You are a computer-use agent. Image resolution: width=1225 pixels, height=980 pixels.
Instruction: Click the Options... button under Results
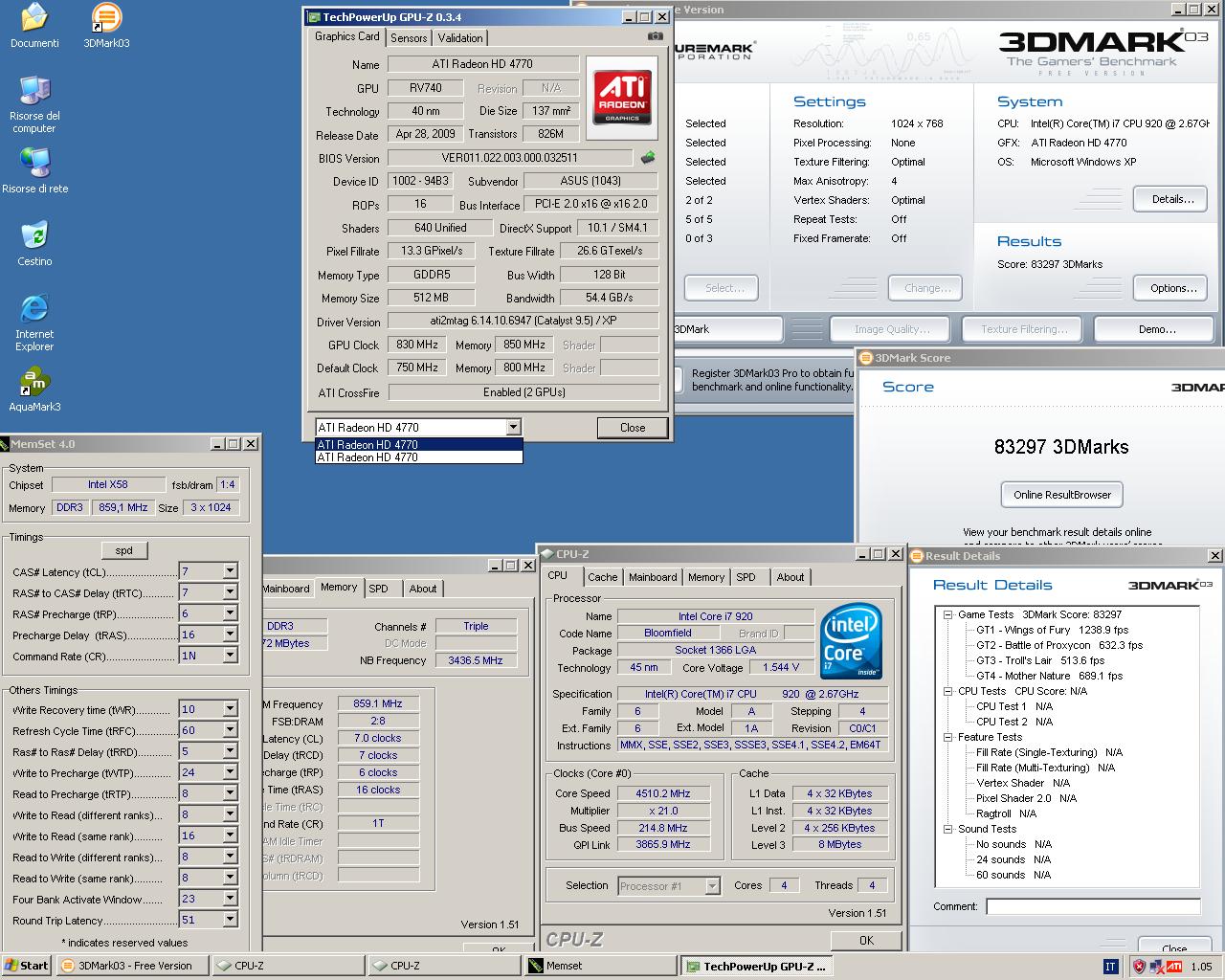click(x=1172, y=288)
